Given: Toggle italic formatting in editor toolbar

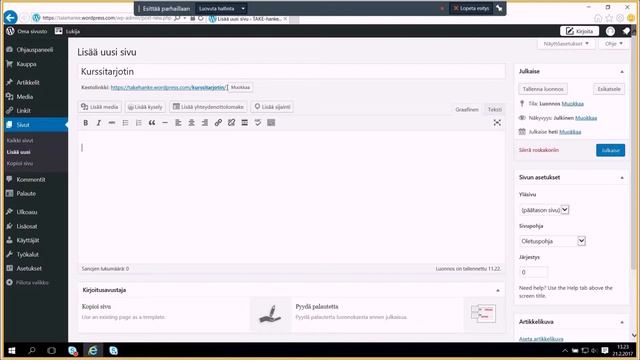Looking at the screenshot, I should (x=98, y=122).
